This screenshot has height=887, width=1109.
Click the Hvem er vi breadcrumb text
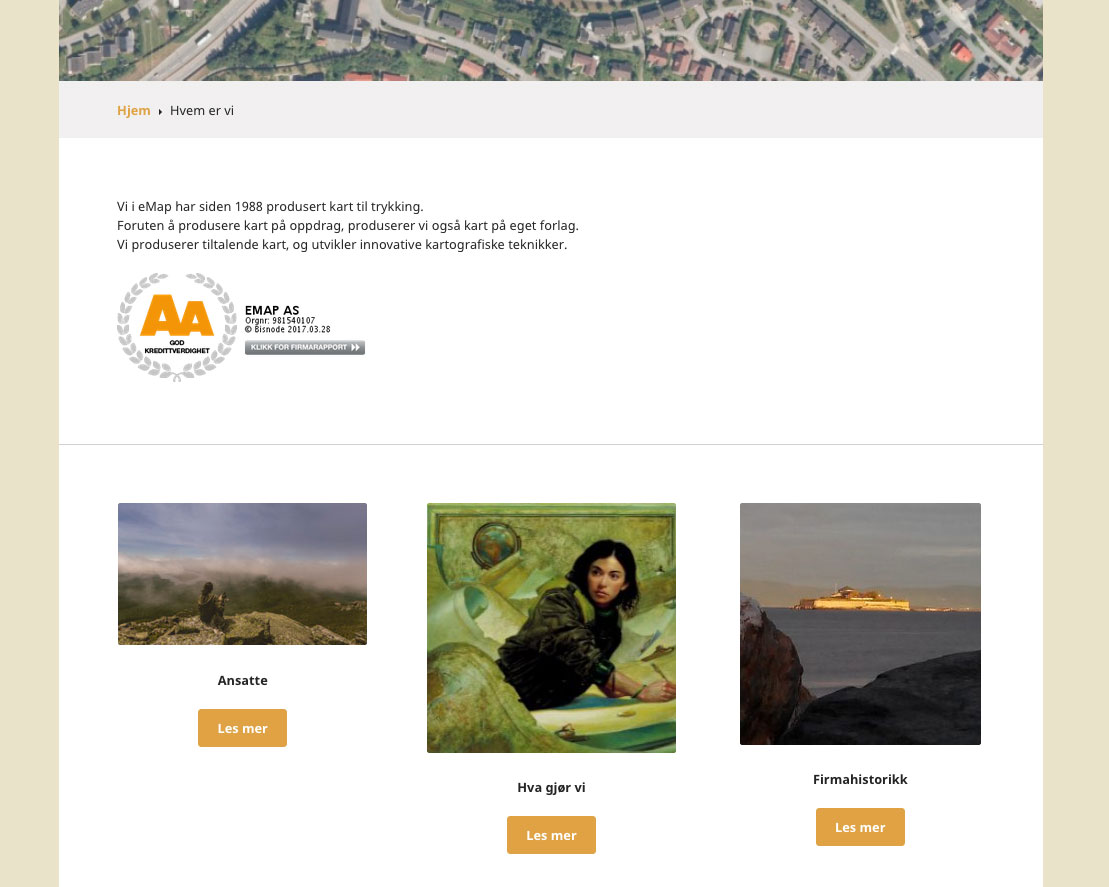pos(202,110)
